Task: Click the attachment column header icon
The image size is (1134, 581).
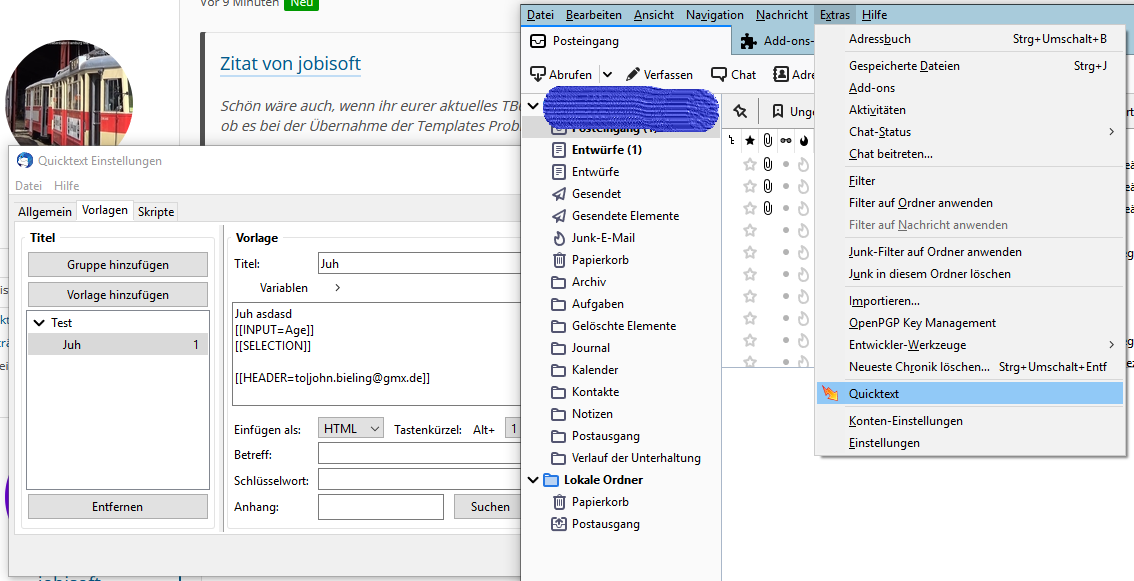Action: [x=767, y=140]
